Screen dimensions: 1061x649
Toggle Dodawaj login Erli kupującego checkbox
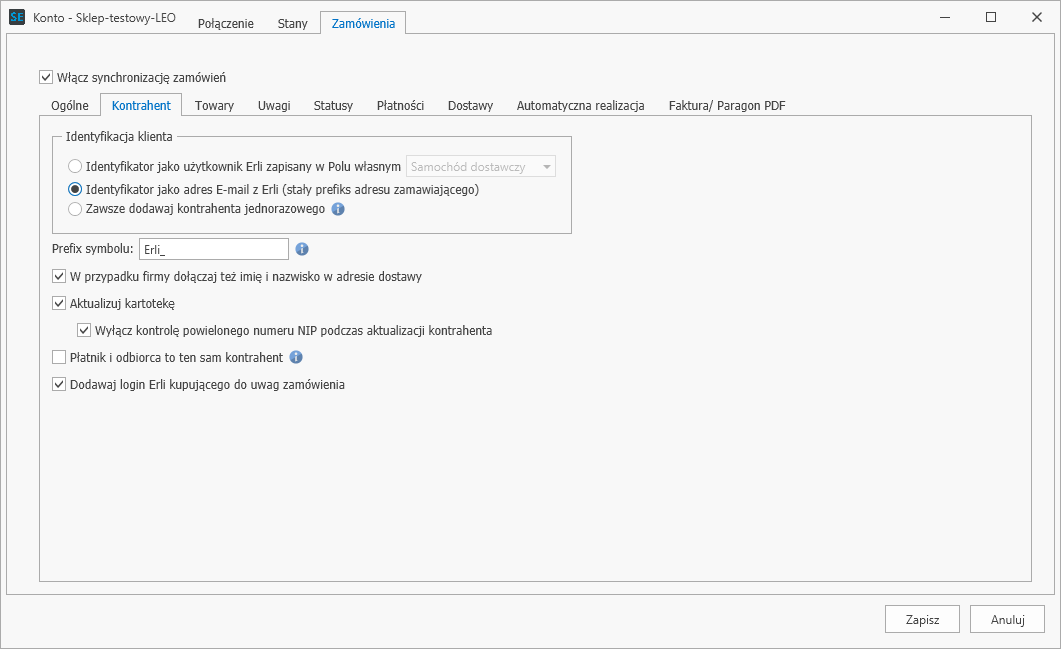point(59,384)
